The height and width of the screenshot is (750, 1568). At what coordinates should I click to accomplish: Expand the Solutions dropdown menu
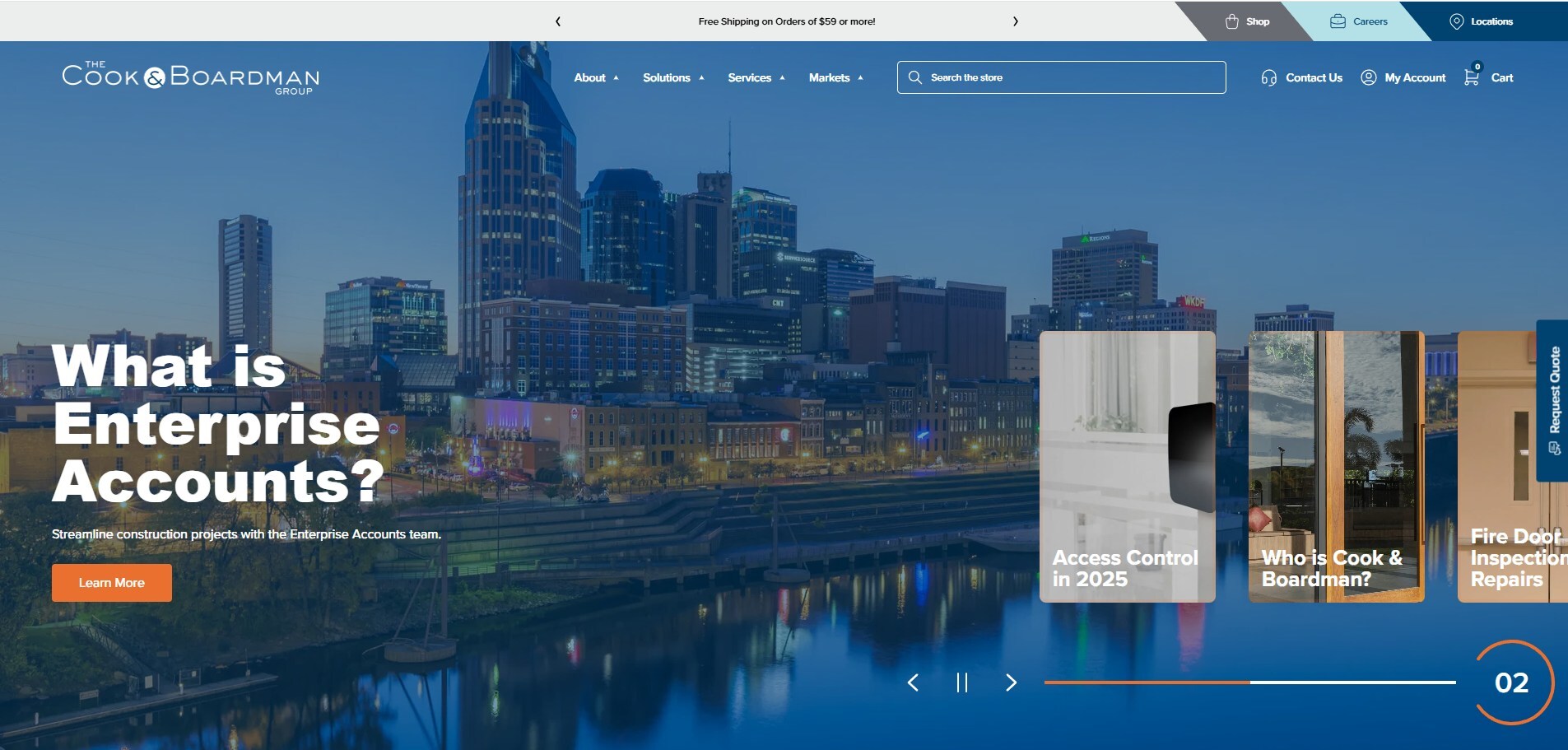tap(672, 77)
